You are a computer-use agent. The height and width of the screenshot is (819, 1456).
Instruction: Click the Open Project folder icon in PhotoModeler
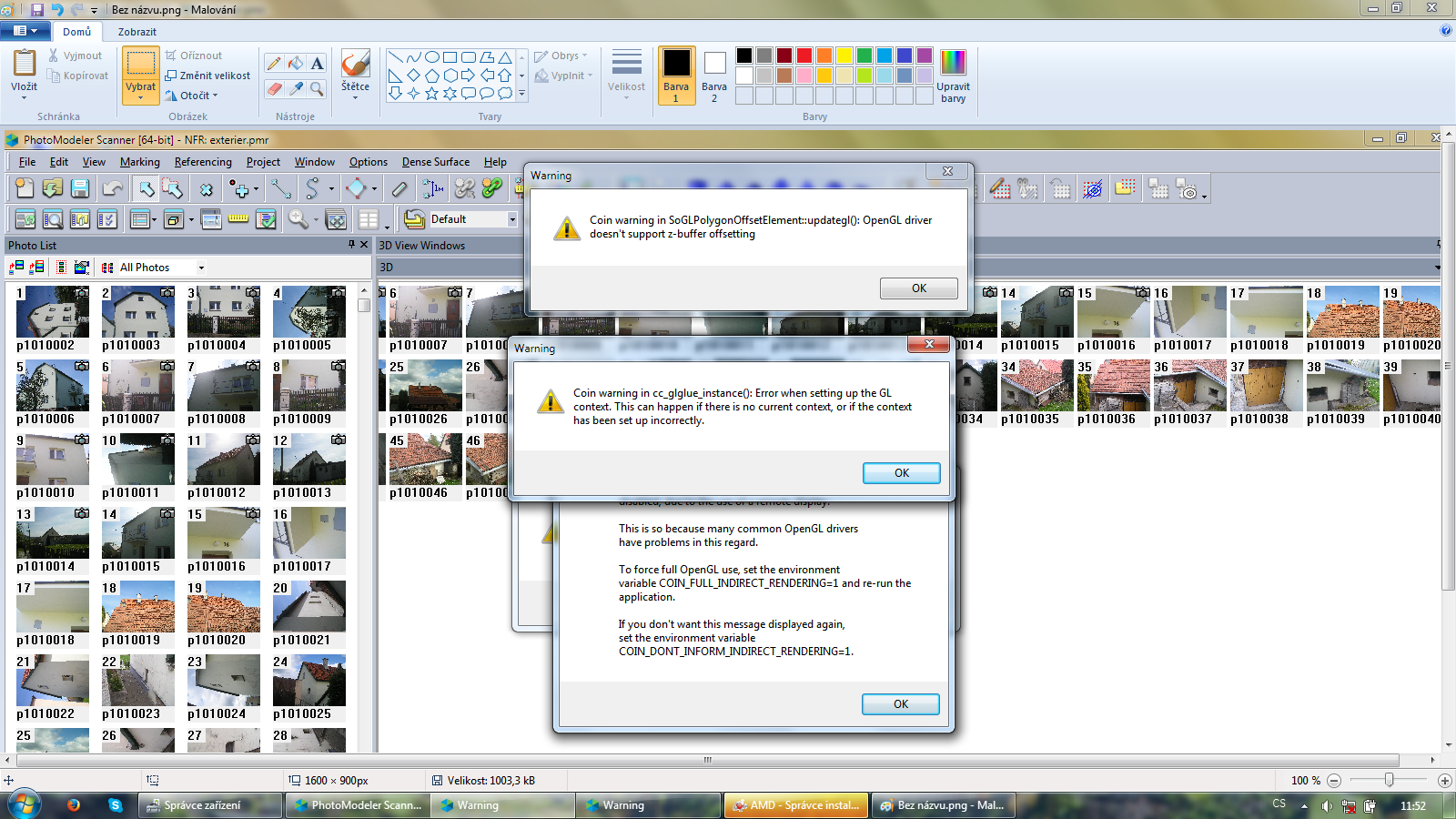[x=53, y=188]
